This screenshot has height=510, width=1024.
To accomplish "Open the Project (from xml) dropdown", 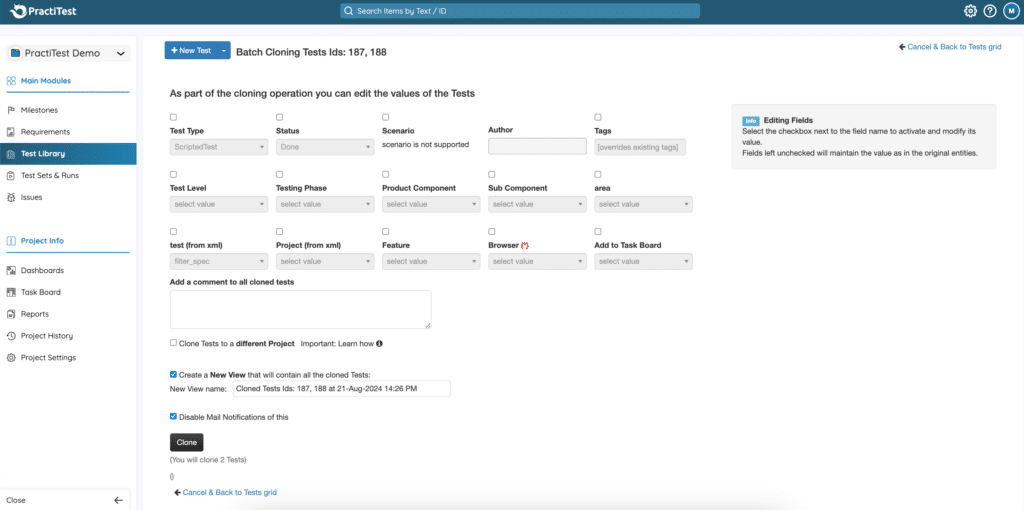I will 325,261.
